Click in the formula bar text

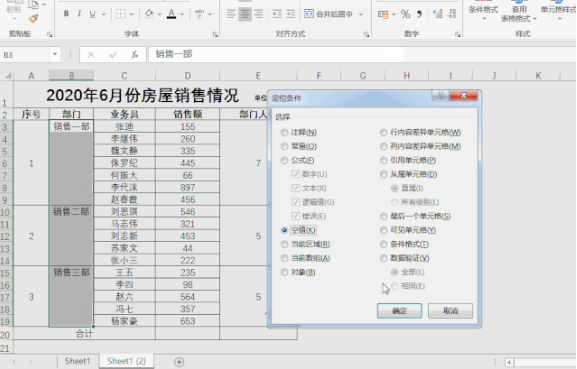click(174, 54)
